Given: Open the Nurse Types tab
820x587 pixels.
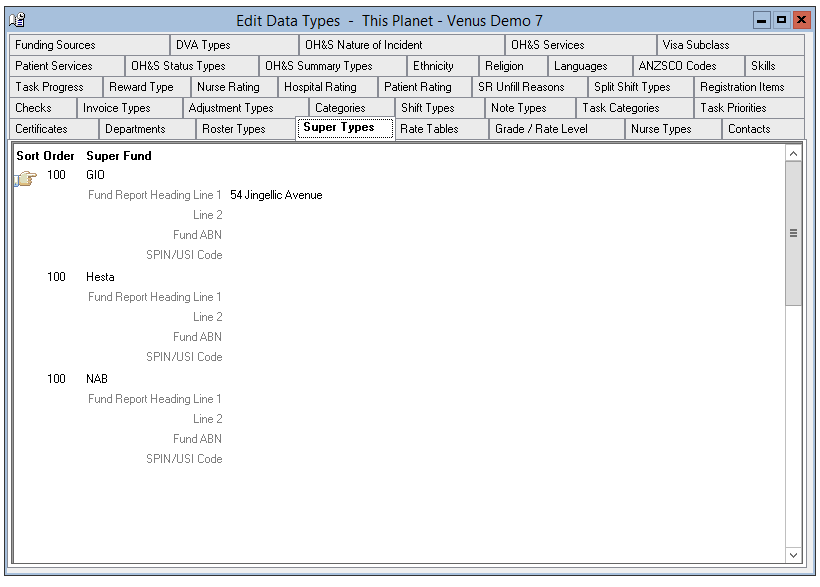Looking at the screenshot, I should click(x=673, y=129).
